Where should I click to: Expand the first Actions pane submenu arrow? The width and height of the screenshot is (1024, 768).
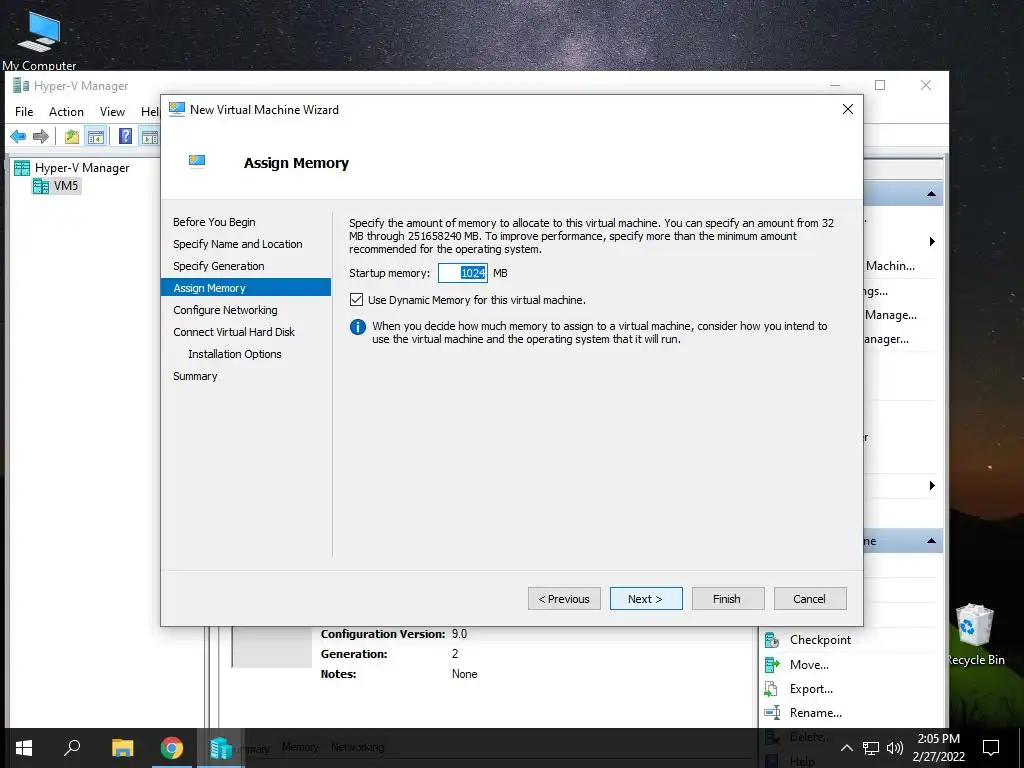point(932,242)
